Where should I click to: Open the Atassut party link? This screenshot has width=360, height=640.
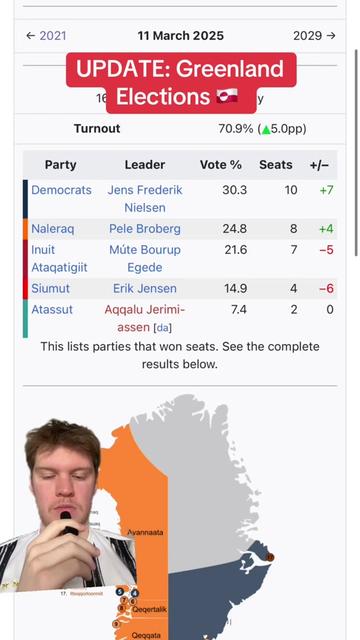coord(52,309)
